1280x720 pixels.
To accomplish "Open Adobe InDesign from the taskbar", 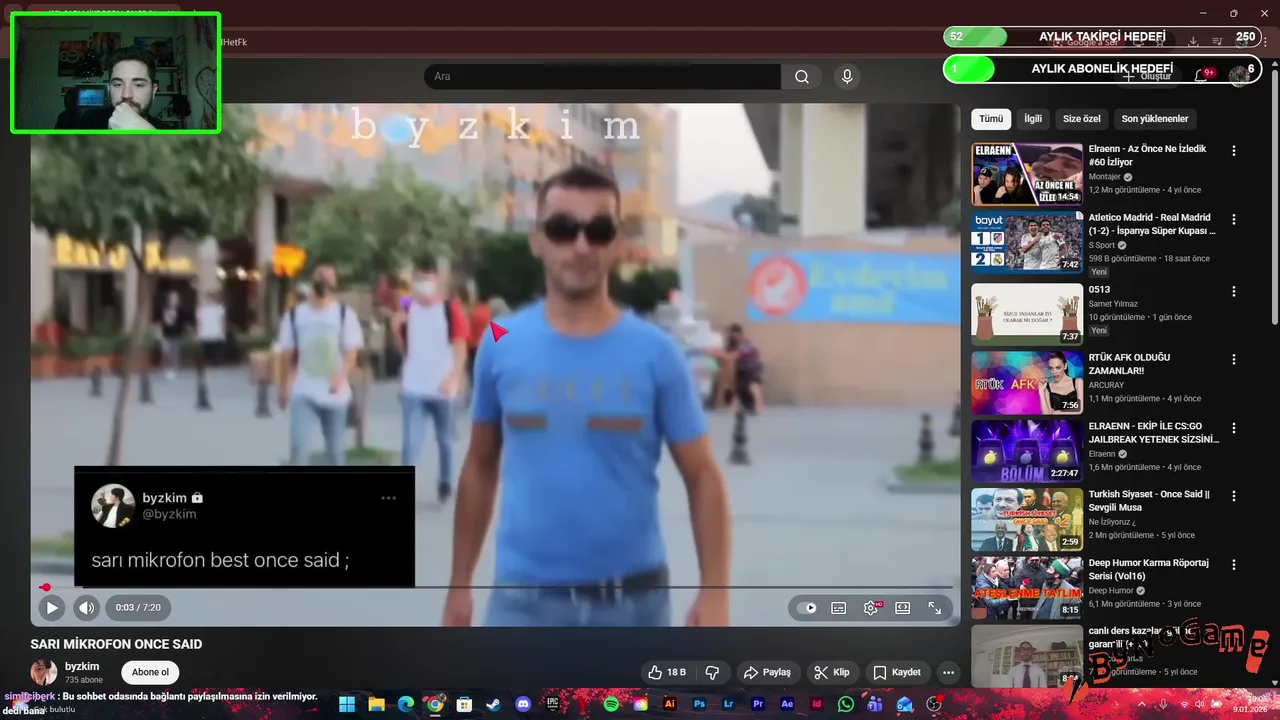I will [x=816, y=704].
